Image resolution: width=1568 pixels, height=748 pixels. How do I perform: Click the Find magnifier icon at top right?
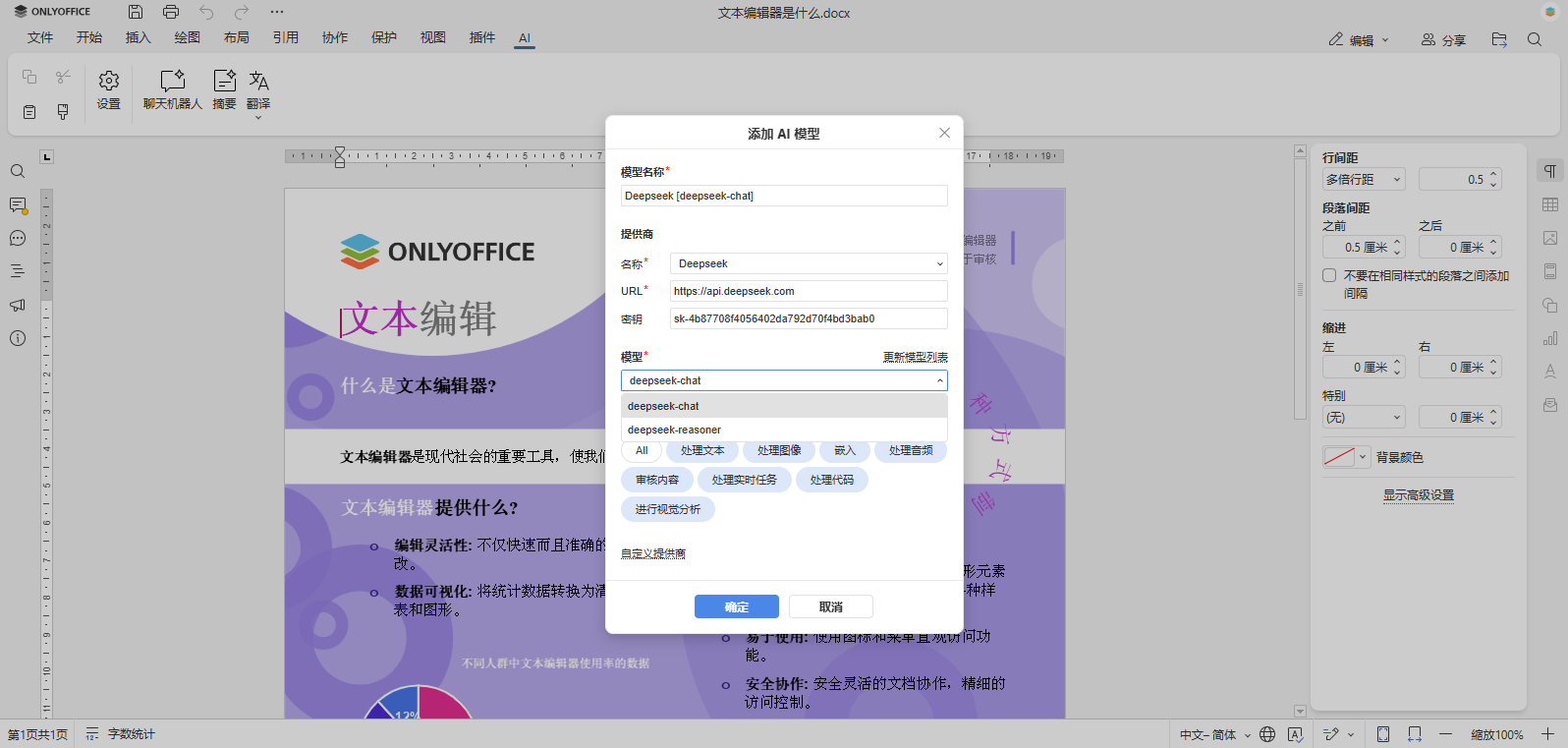tap(1535, 39)
